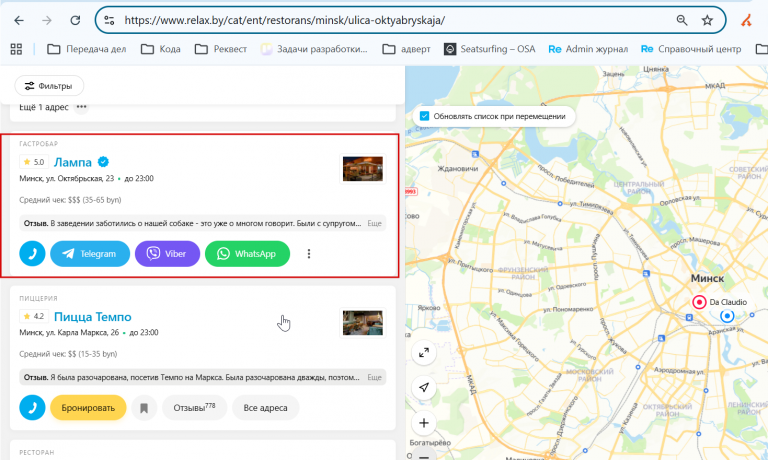Image resolution: width=768 pixels, height=460 pixels.
Task: Save Пицца Темпо with the bookmark icon
Action: point(144,408)
